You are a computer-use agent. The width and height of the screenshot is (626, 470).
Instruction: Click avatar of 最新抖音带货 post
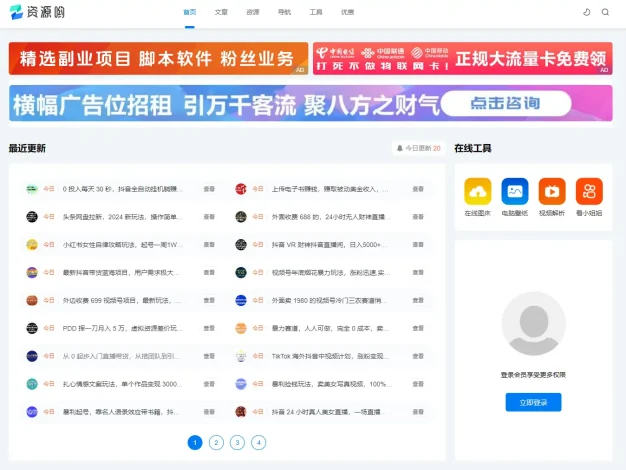[32, 272]
